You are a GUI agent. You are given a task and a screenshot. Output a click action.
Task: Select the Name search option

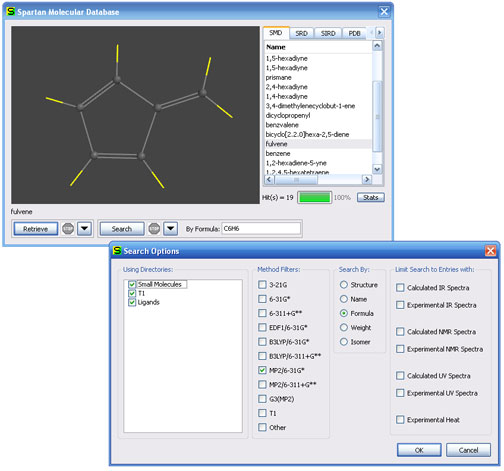click(x=344, y=299)
